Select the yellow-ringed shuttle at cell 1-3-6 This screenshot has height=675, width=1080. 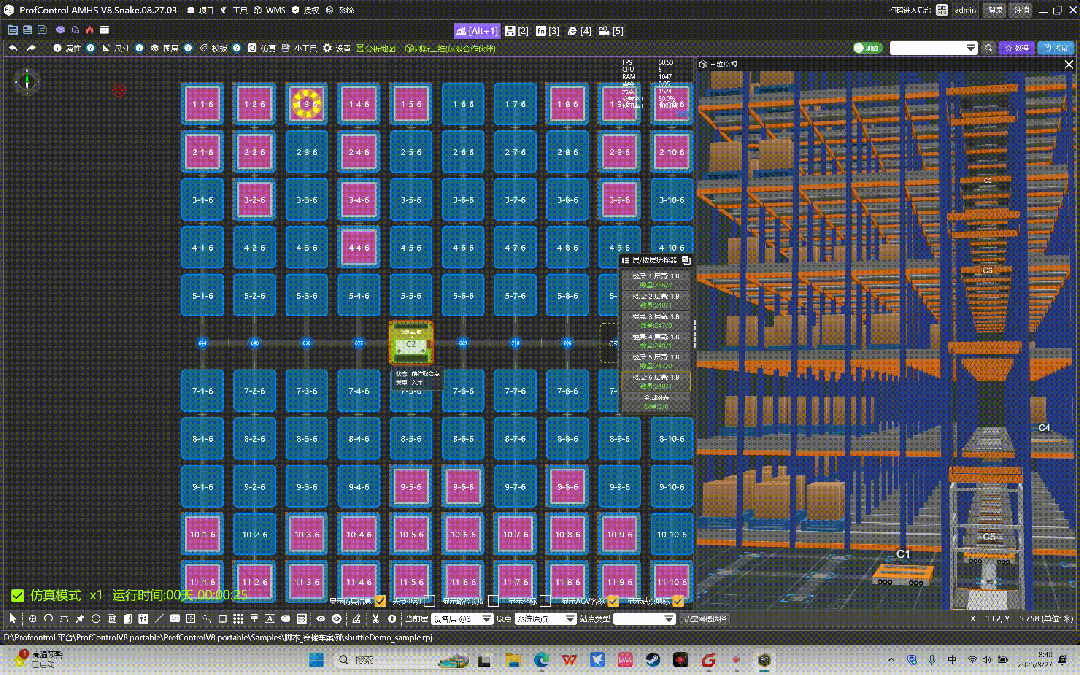[307, 104]
